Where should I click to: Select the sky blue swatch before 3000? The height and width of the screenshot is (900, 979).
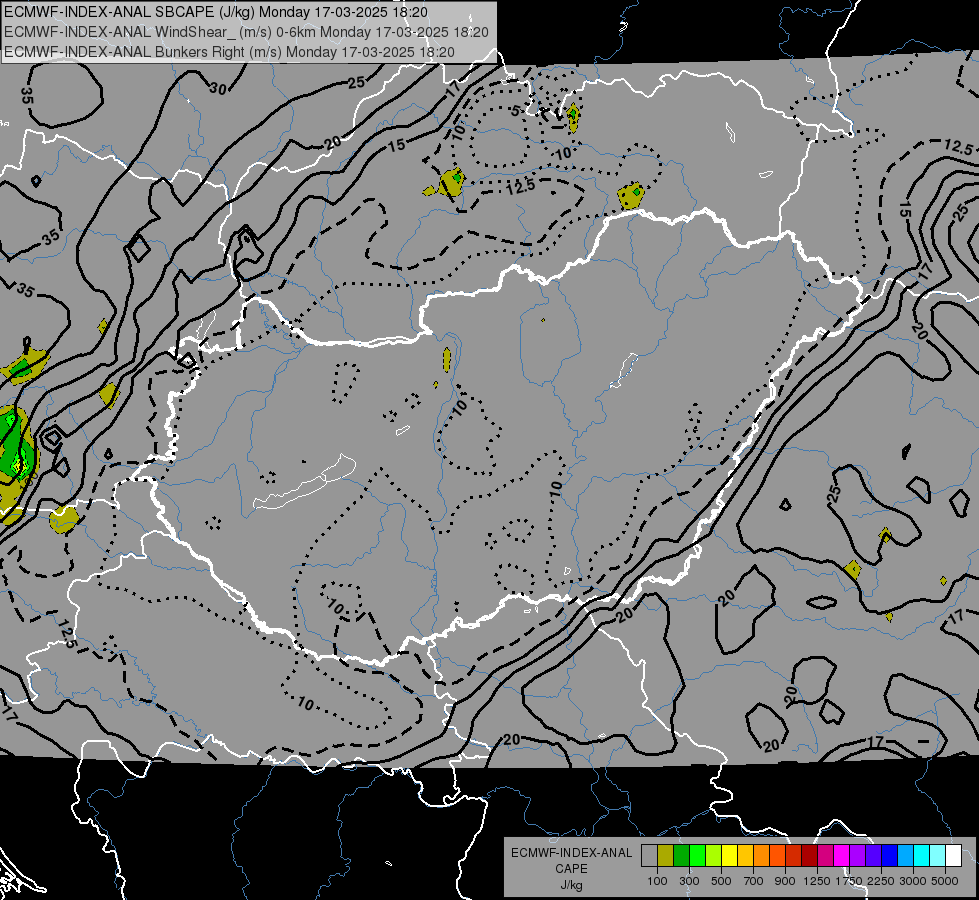point(906,856)
